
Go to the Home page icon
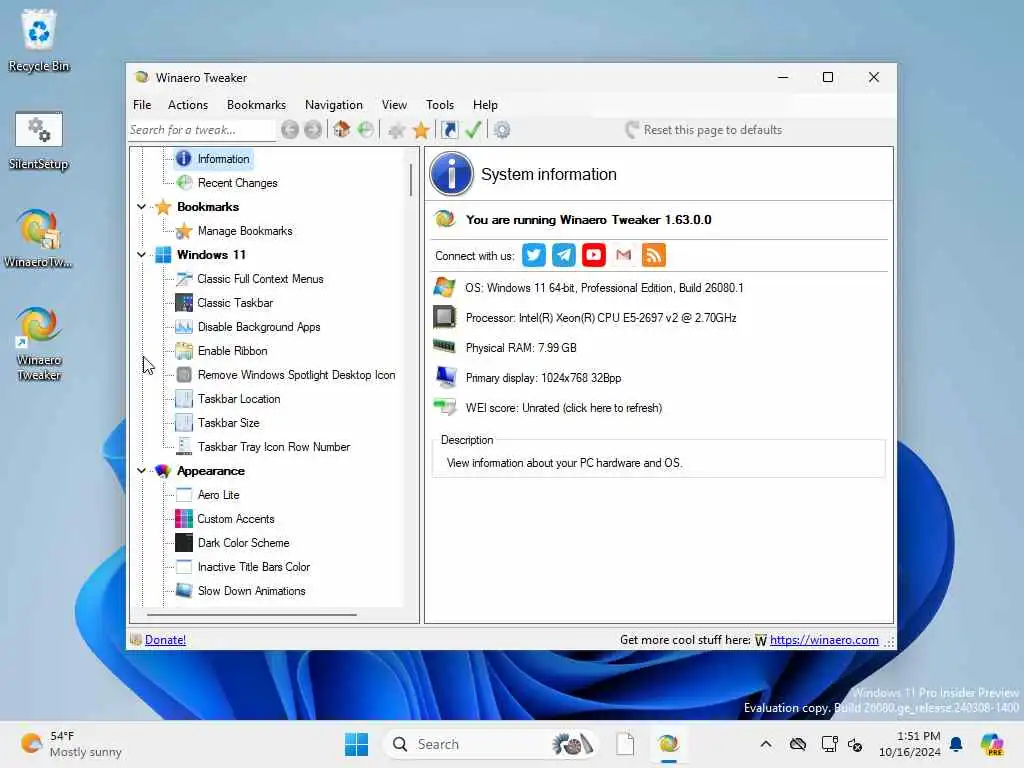tap(342, 129)
